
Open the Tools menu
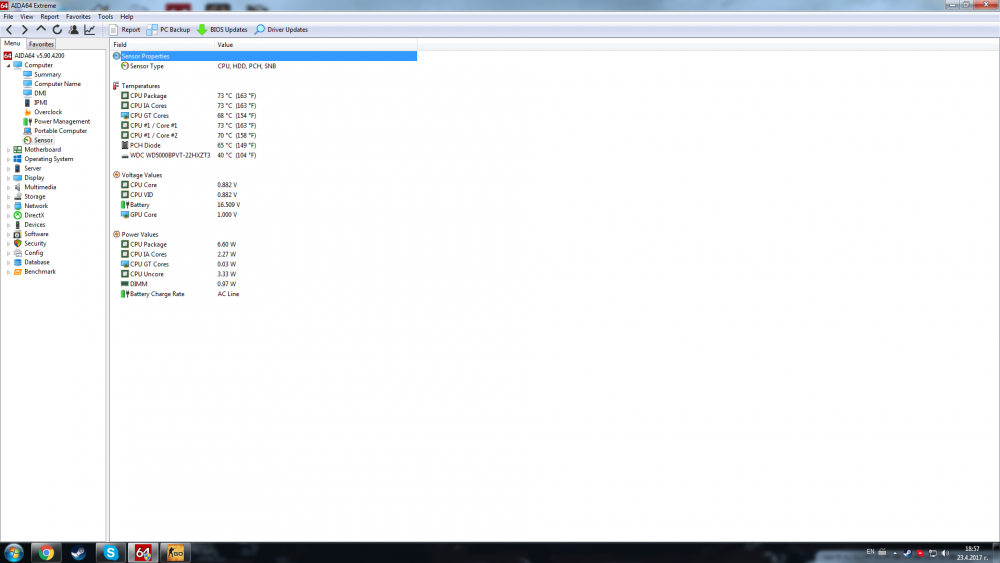[105, 17]
